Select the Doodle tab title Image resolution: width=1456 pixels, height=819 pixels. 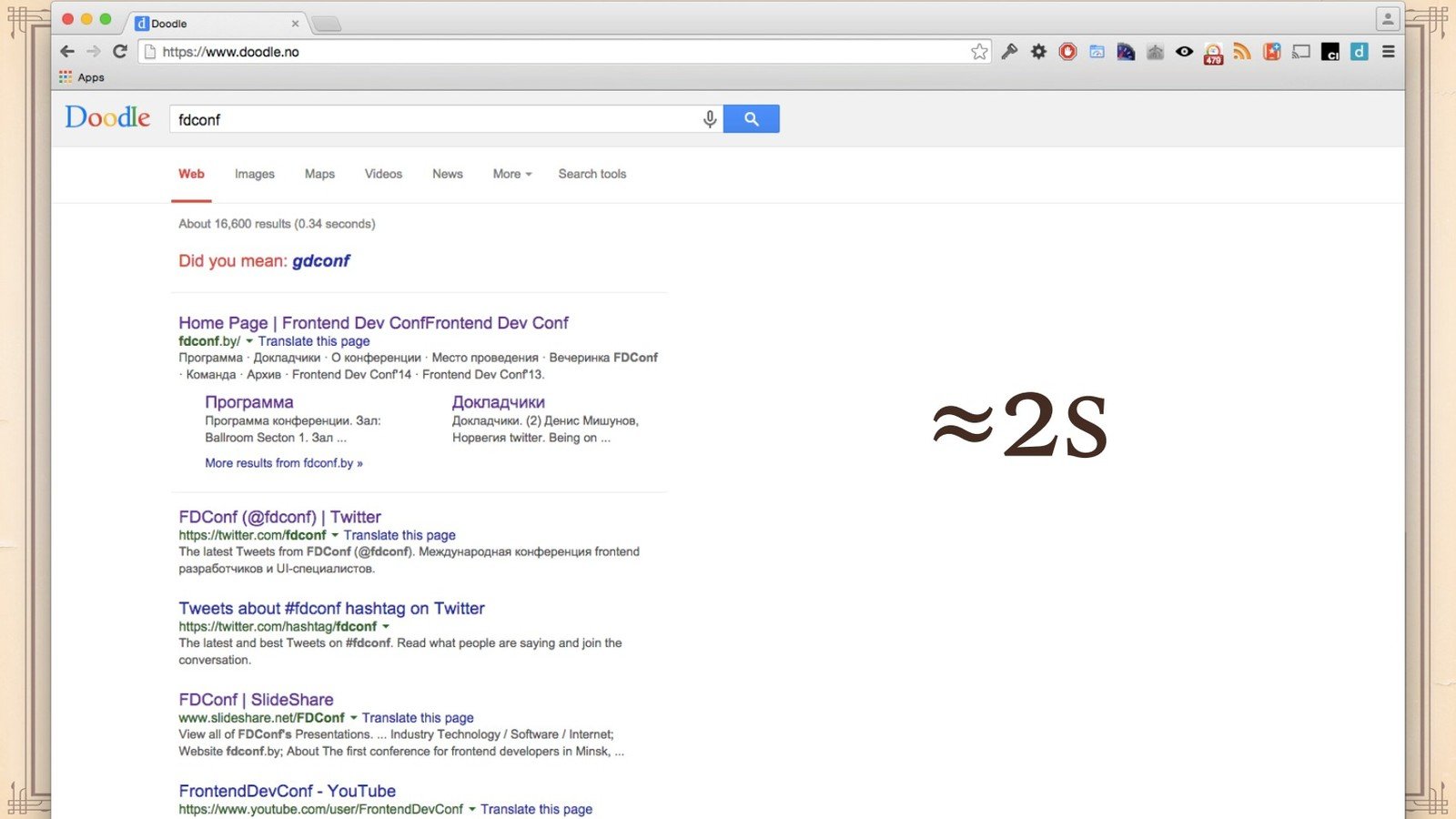(x=169, y=24)
